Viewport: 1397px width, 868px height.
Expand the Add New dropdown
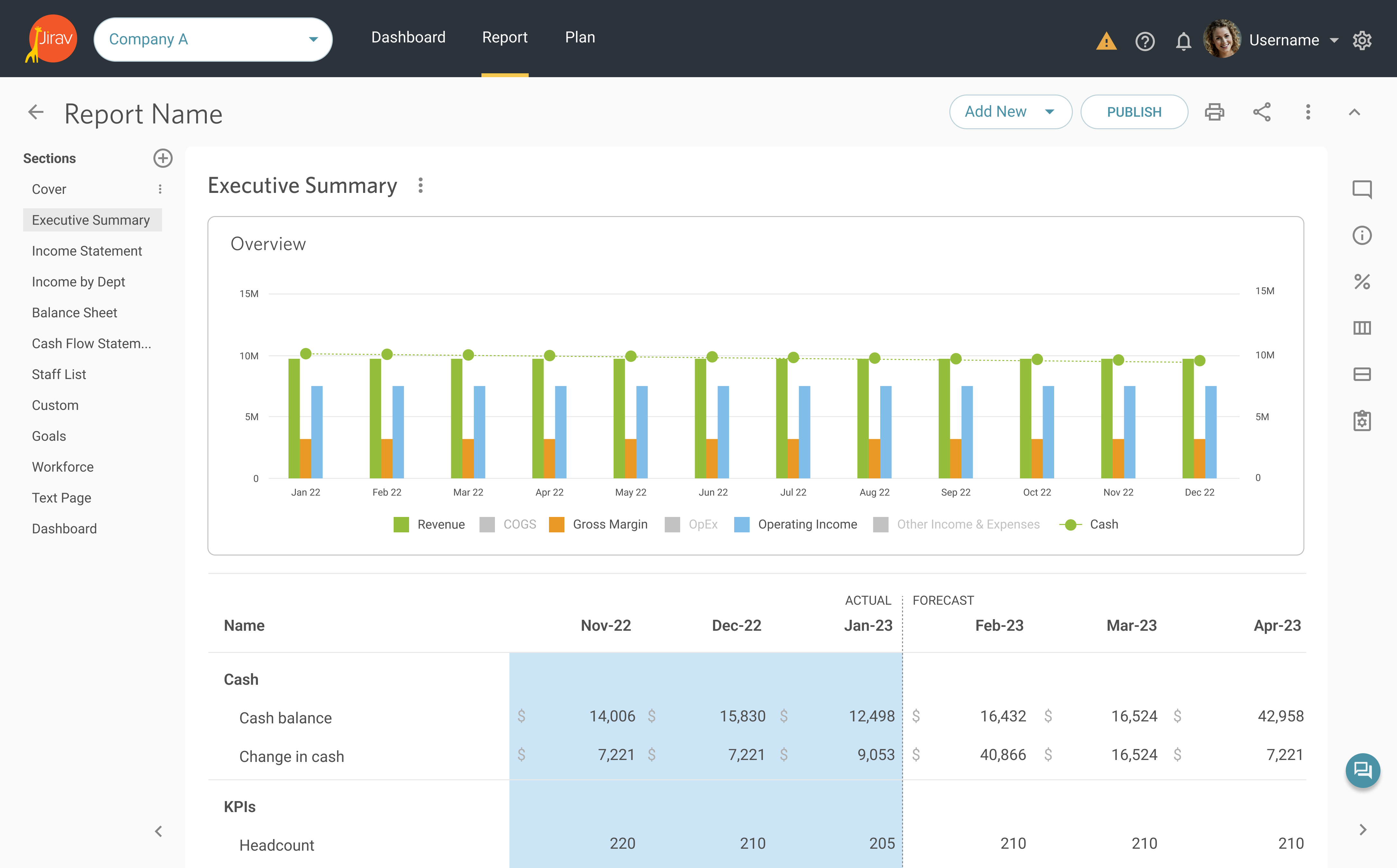coord(1010,112)
